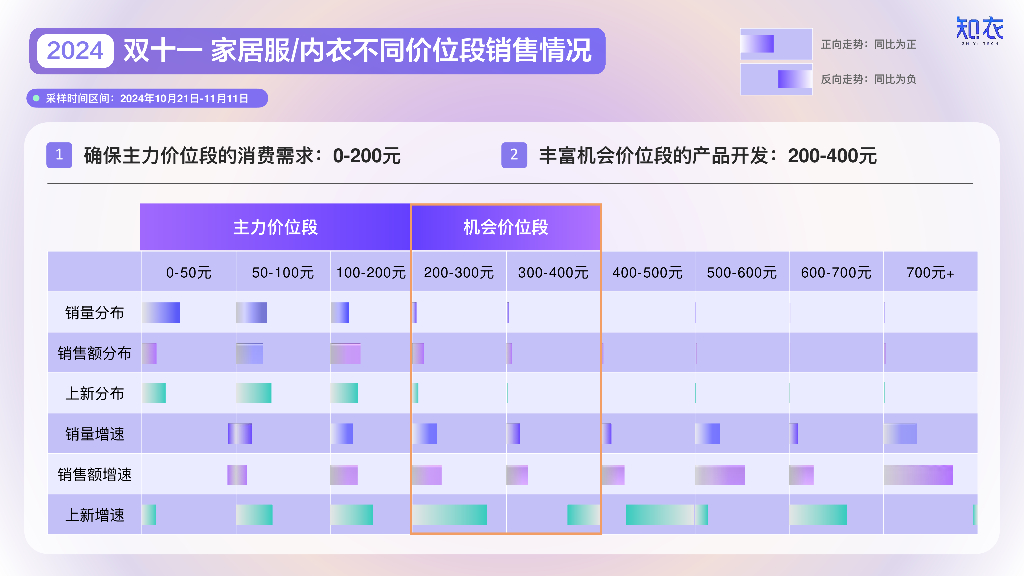Click the 上新分布 bar under 100-200元
This screenshot has height=576, width=1024.
(x=344, y=393)
